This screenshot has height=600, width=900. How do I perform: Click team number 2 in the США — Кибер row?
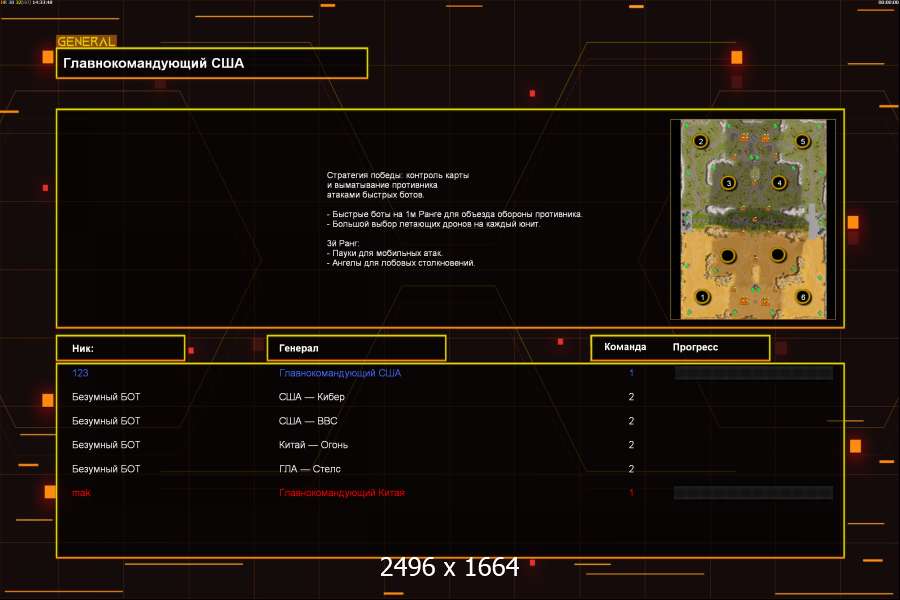pos(631,397)
